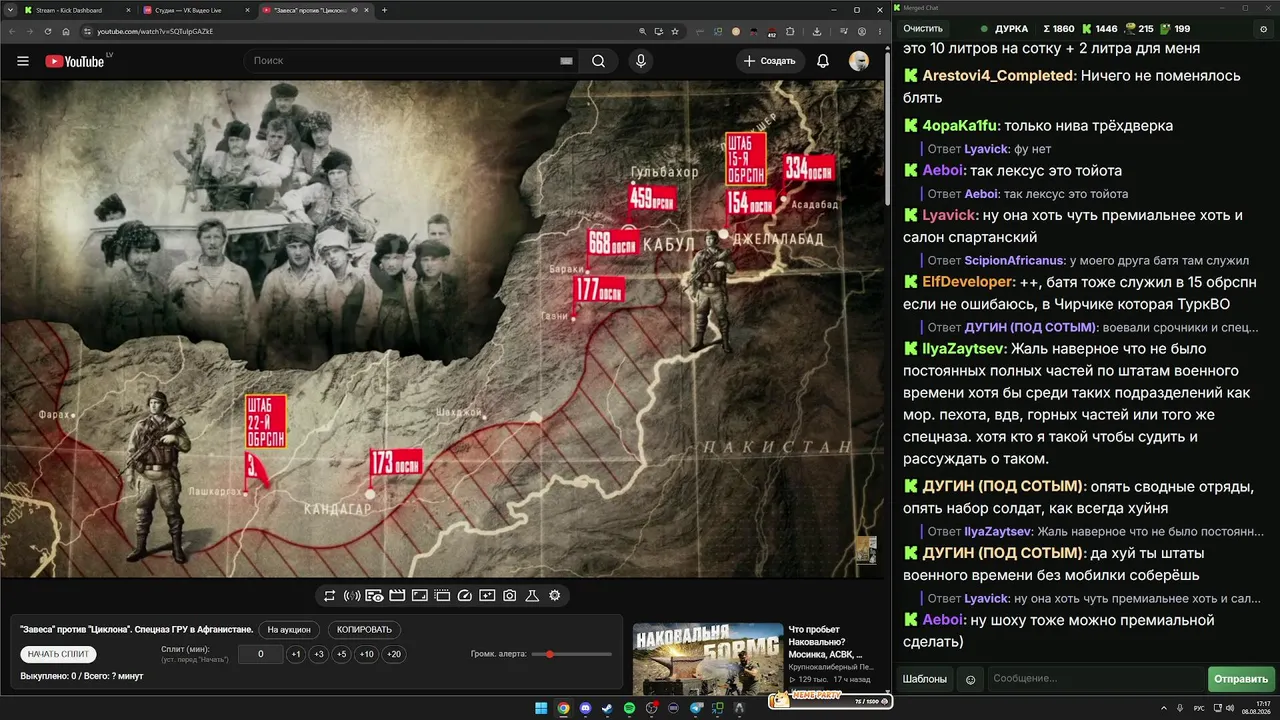Screen dimensions: 1280x720
Task: Switch to the Stream - Kick Dashboard tab
Action: pos(76,10)
